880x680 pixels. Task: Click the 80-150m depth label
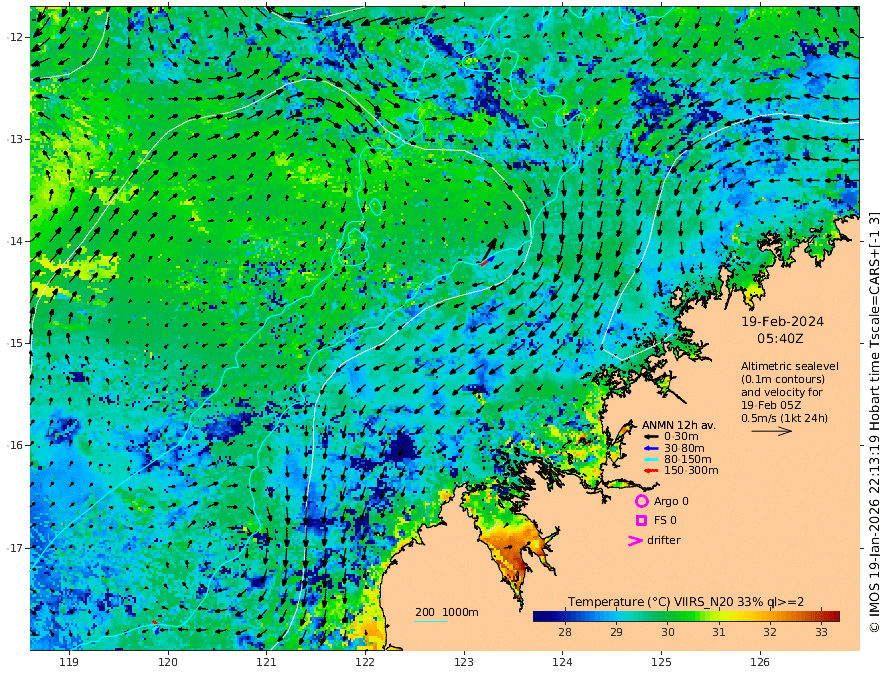click(x=688, y=460)
